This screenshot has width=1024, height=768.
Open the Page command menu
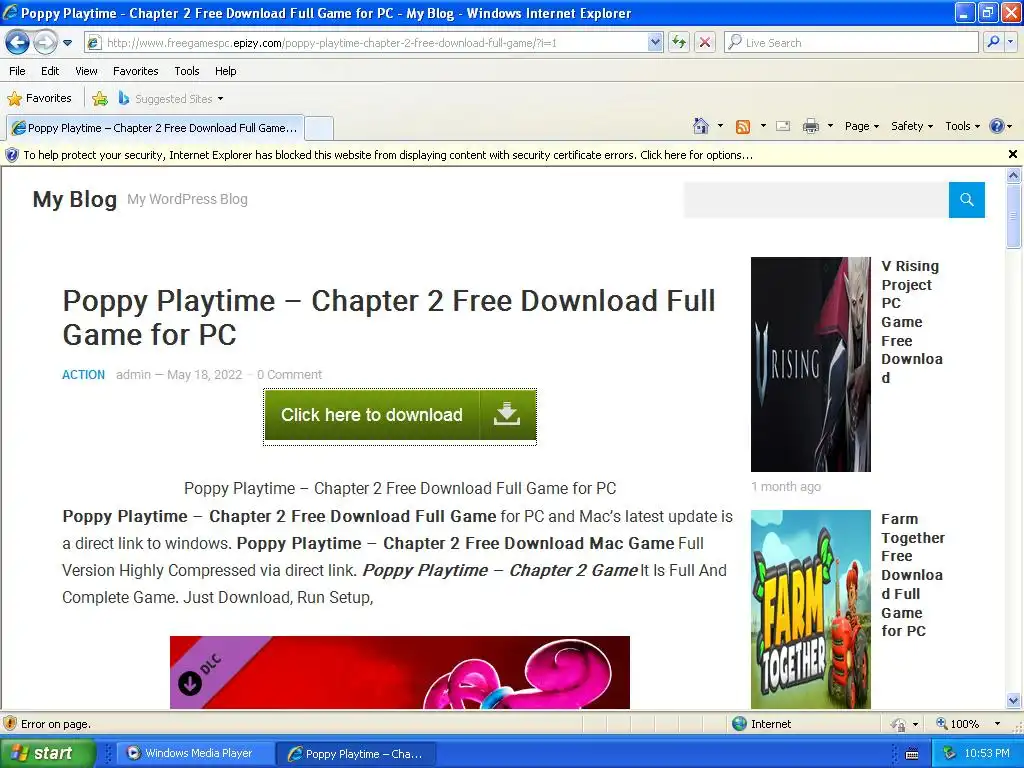pos(861,126)
